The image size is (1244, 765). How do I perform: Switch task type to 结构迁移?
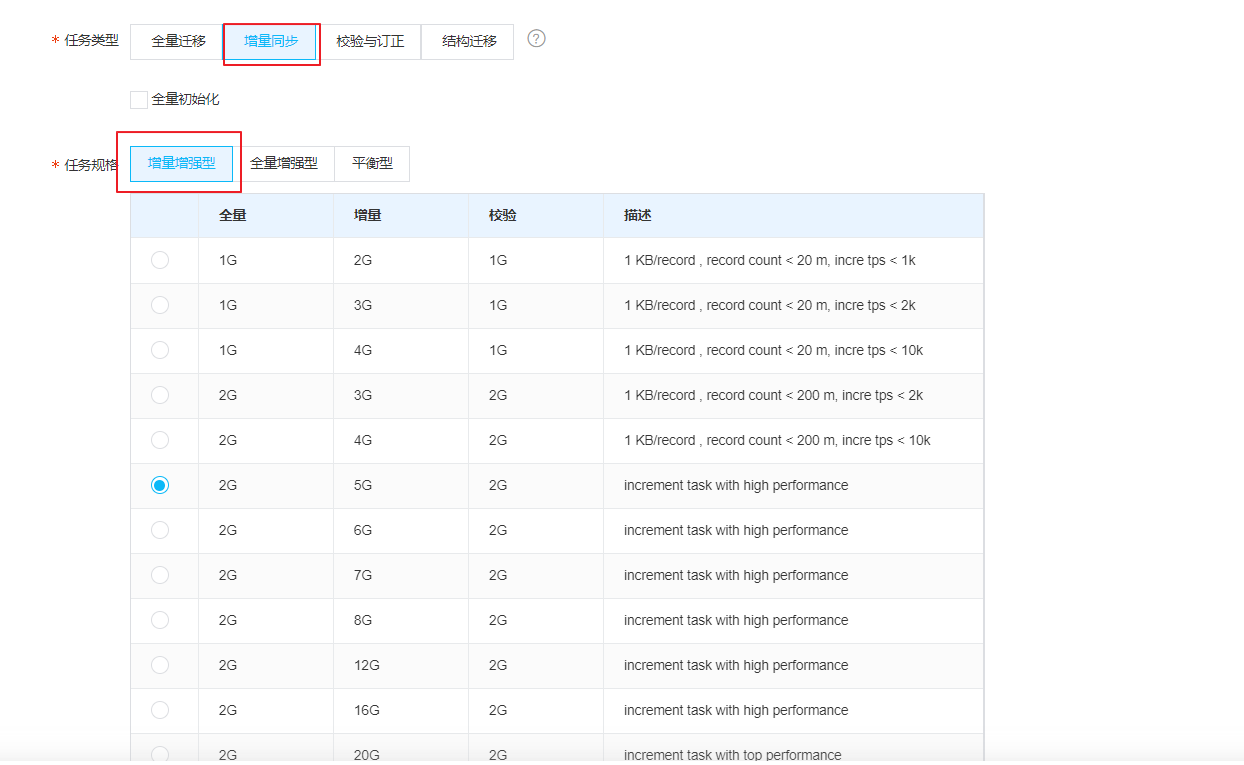tap(469, 42)
